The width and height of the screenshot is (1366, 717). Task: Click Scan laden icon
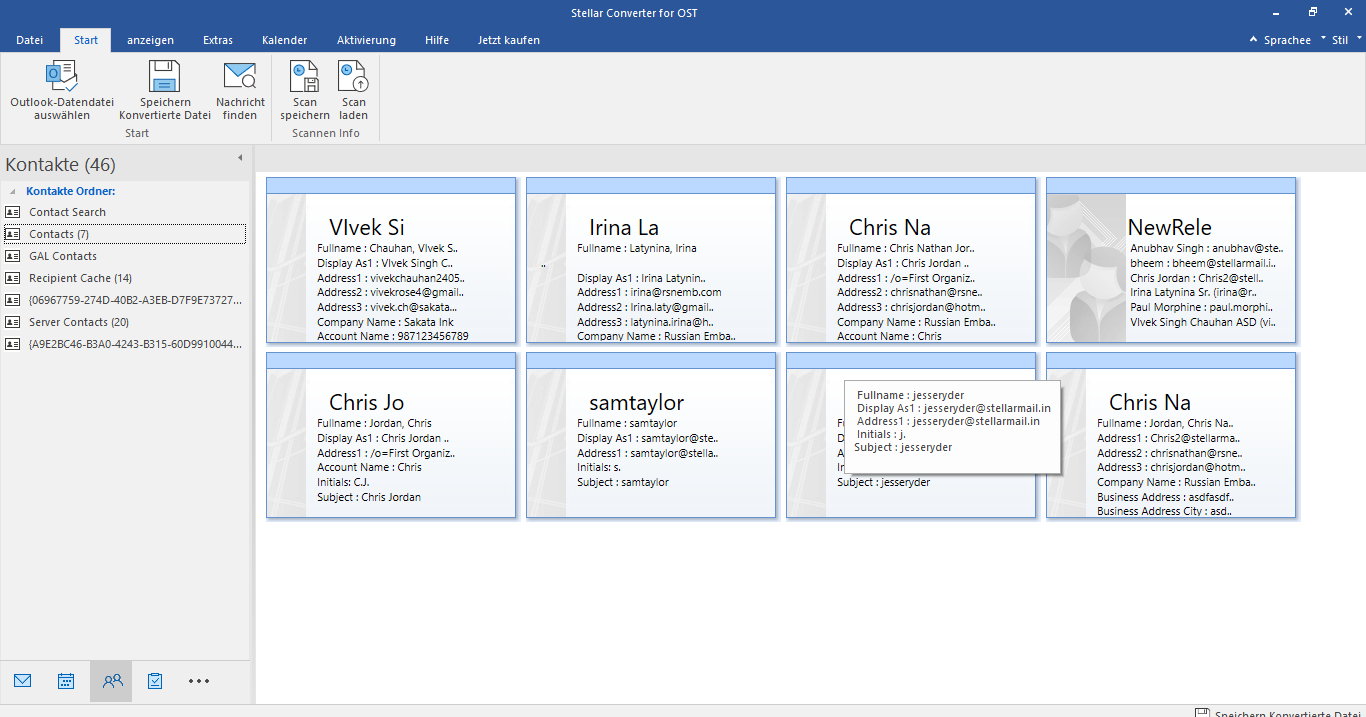pyautogui.click(x=353, y=77)
